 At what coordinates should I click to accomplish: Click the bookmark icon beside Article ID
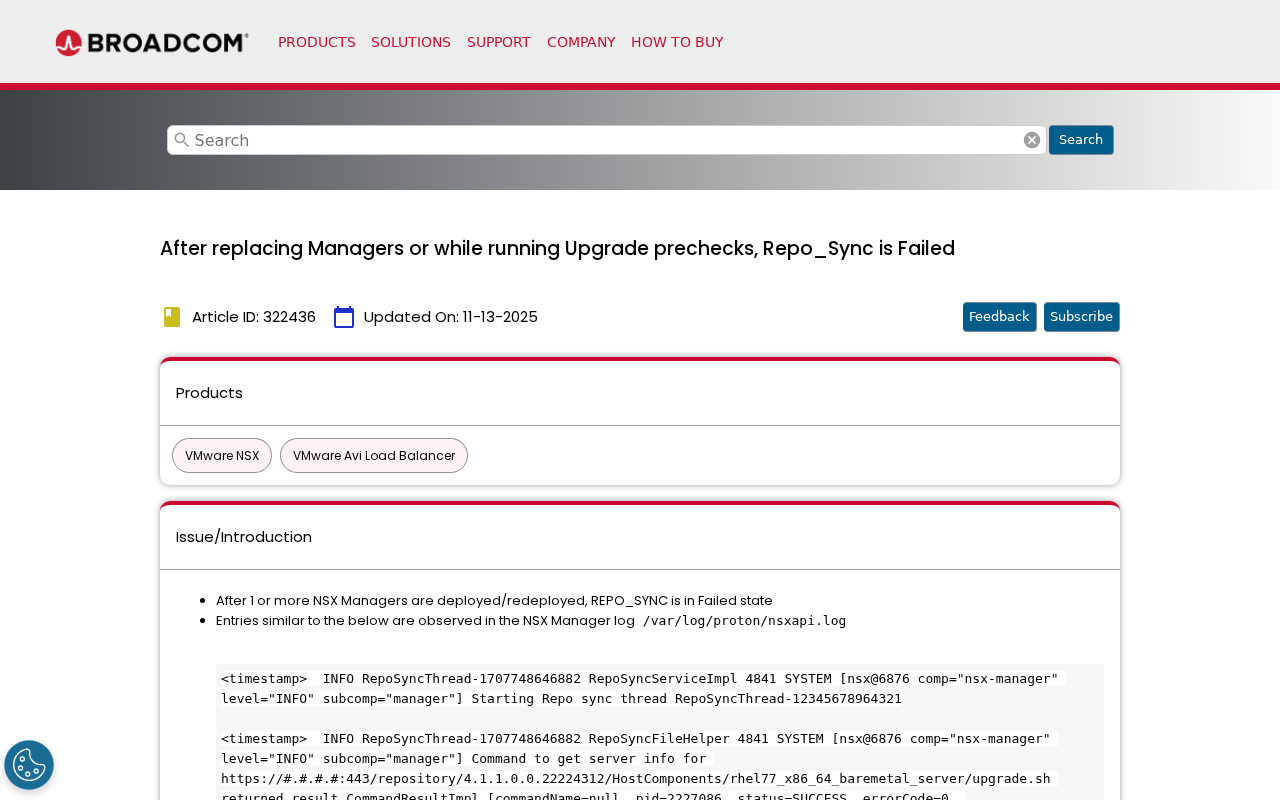(x=169, y=315)
